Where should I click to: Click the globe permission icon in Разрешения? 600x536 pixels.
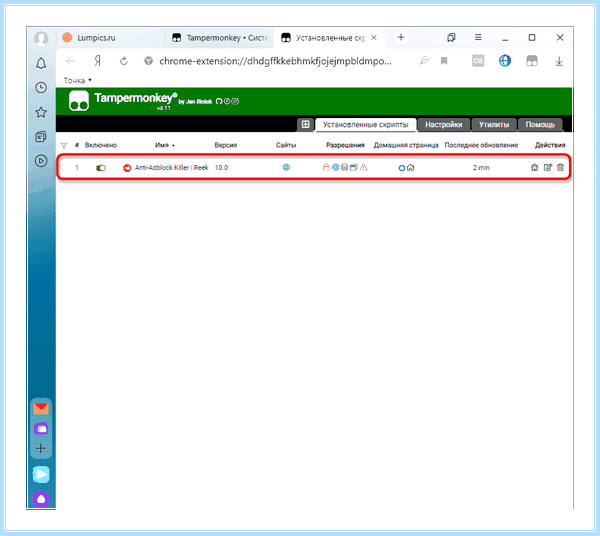click(x=336, y=167)
